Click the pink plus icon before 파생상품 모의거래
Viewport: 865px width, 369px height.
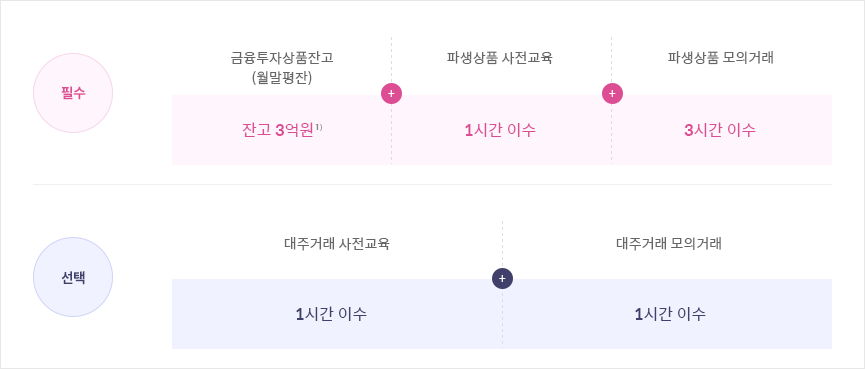[x=612, y=94]
